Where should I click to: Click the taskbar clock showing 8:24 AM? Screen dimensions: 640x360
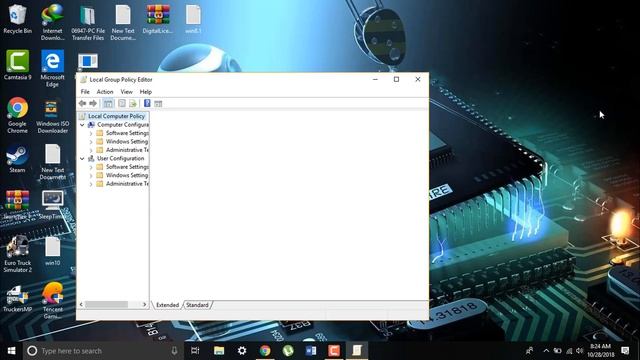point(600,351)
